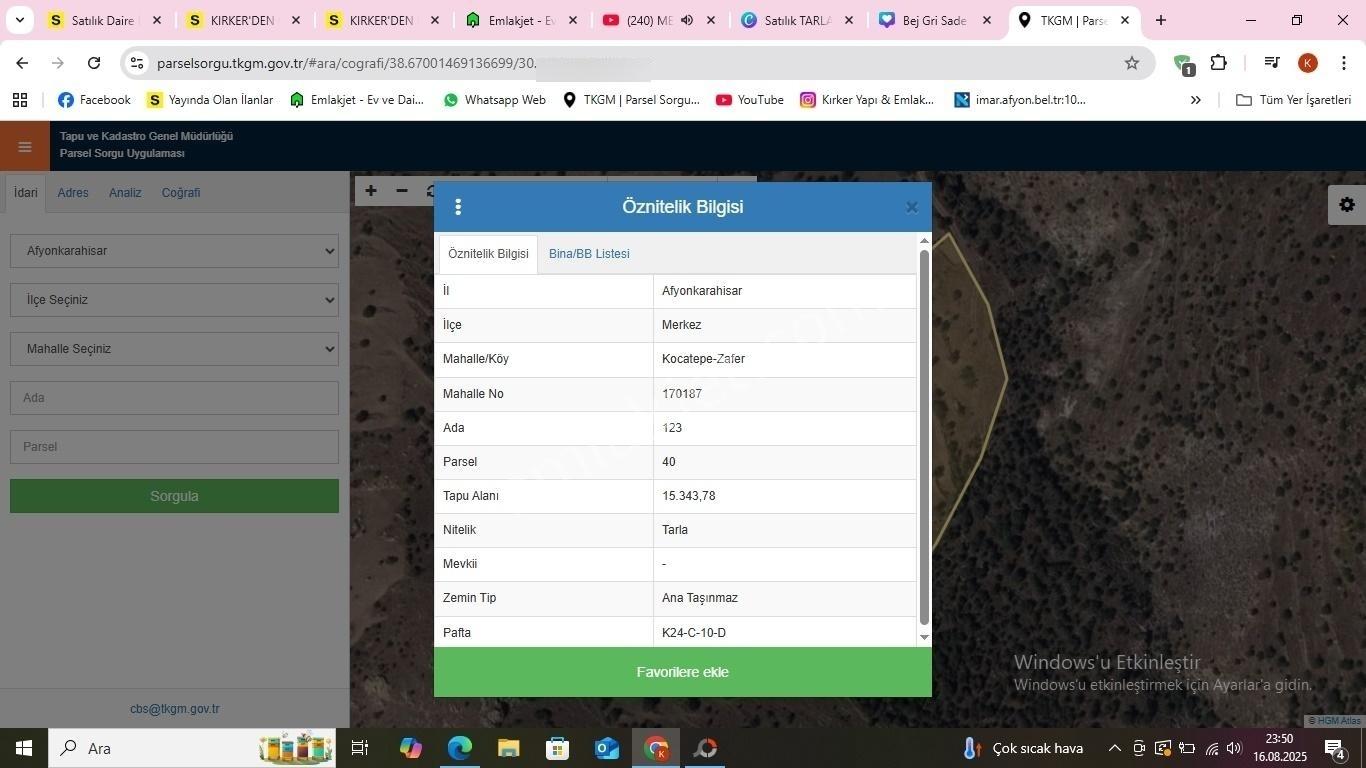The width and height of the screenshot is (1366, 768).
Task: Open the Chrome apps grid shortcut
Action: [x=20, y=100]
